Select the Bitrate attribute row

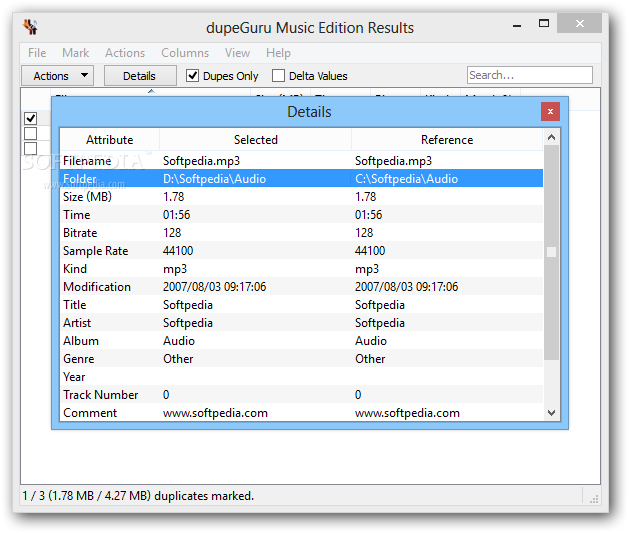pos(302,233)
